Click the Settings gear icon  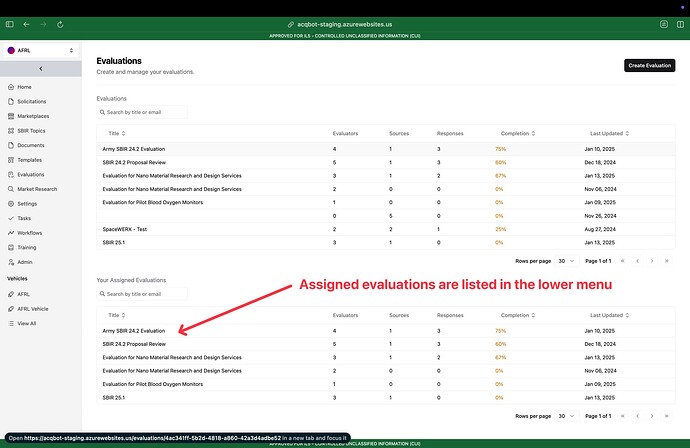tap(11, 204)
